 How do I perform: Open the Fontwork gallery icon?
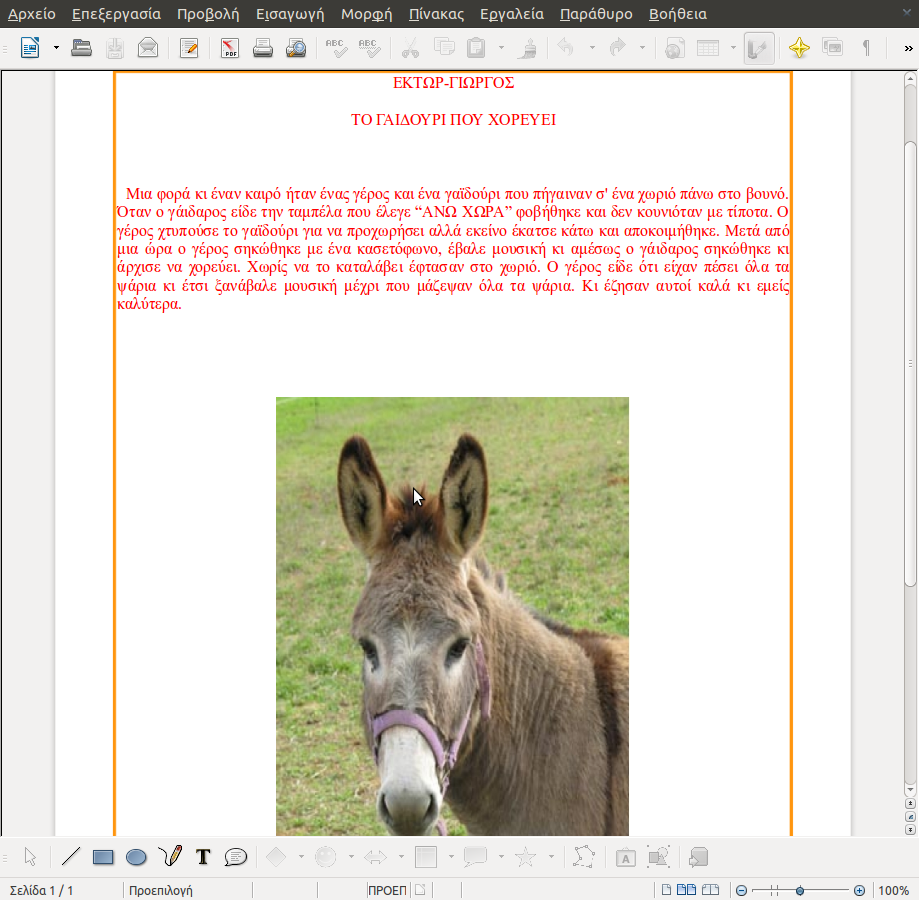[625, 857]
